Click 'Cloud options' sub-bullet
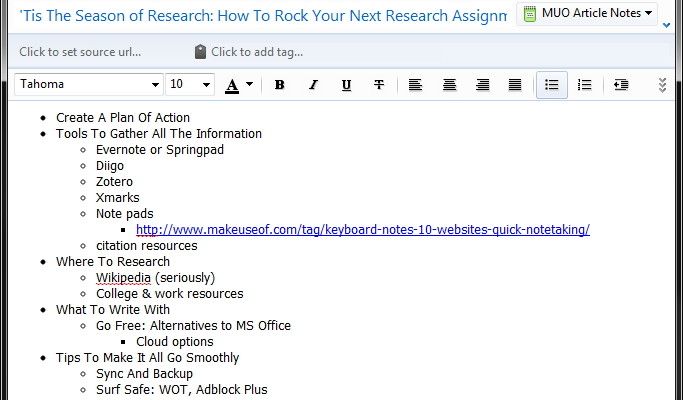Image resolution: width=683 pixels, height=400 pixels. [x=175, y=342]
